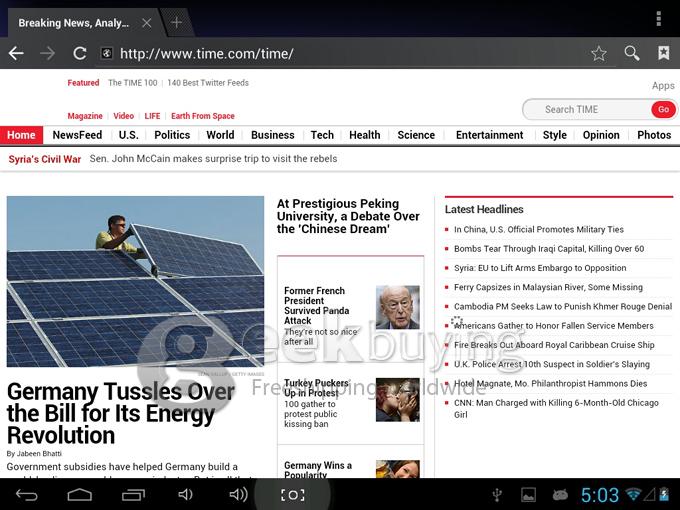Tap the USB connection status icon
The image size is (680, 510).
click(497, 495)
